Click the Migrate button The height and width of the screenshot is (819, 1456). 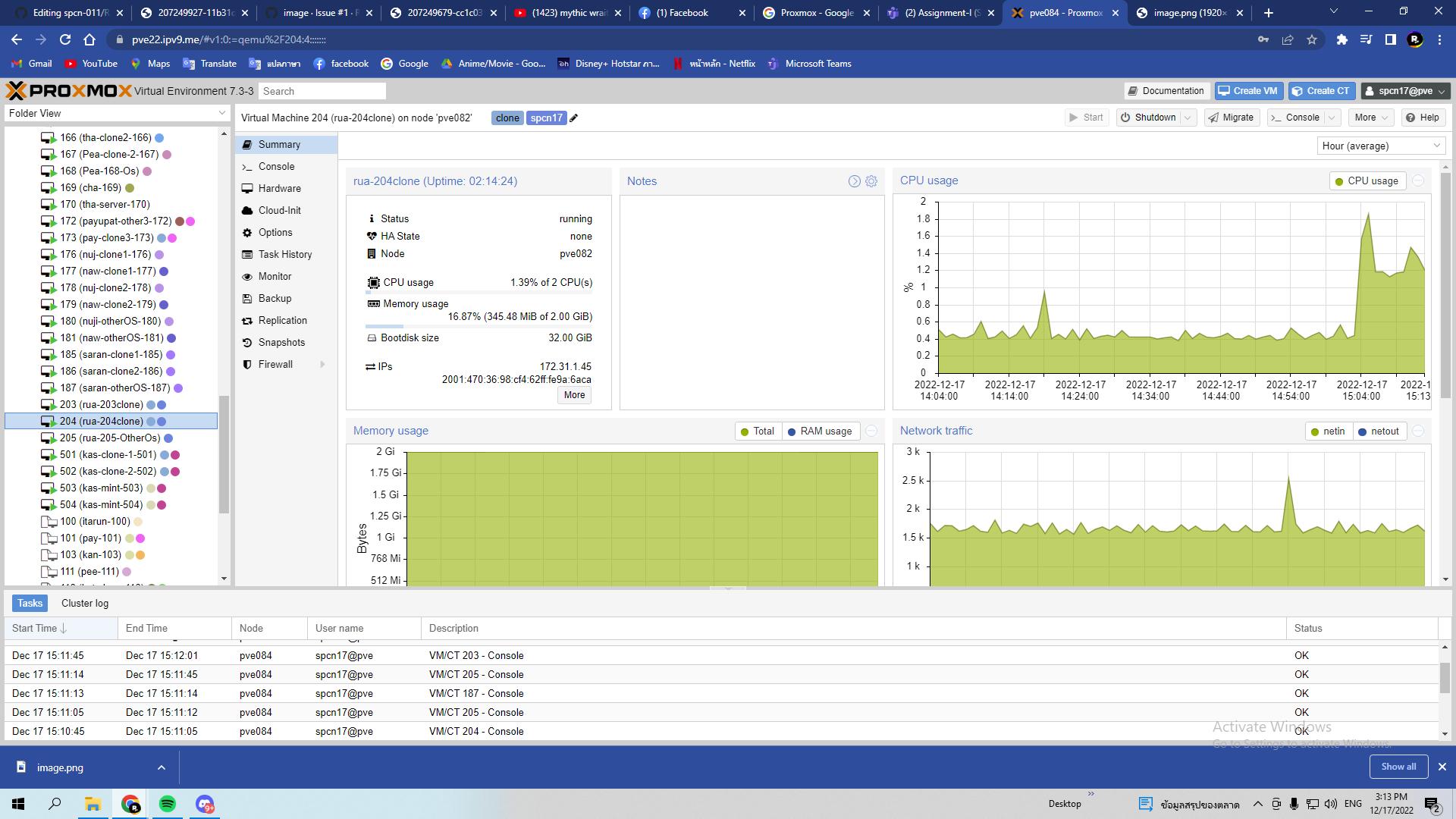[x=1232, y=118]
